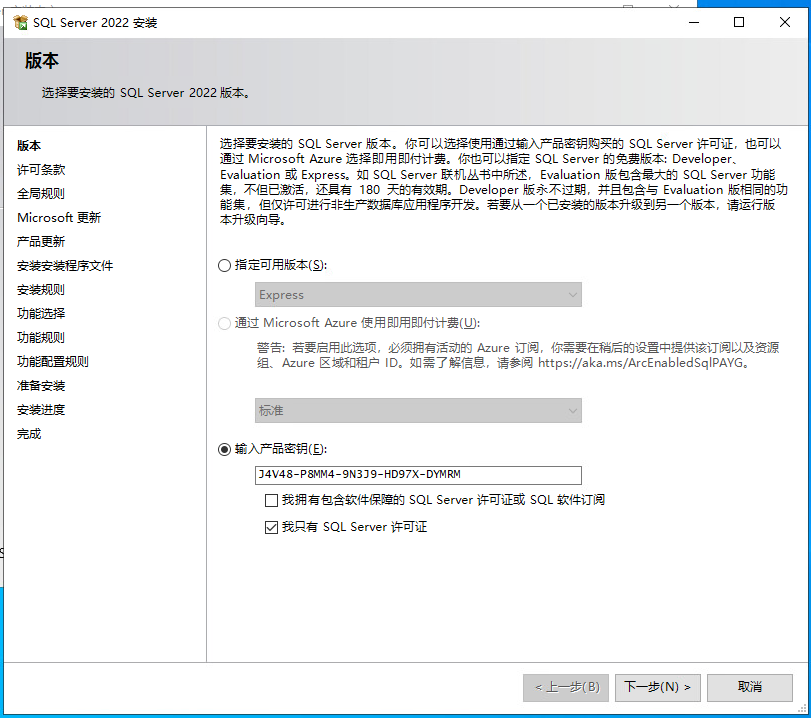This screenshot has width=811, height=718.
Task: Select 许可条款 step in the sidebar
Action: (41, 170)
